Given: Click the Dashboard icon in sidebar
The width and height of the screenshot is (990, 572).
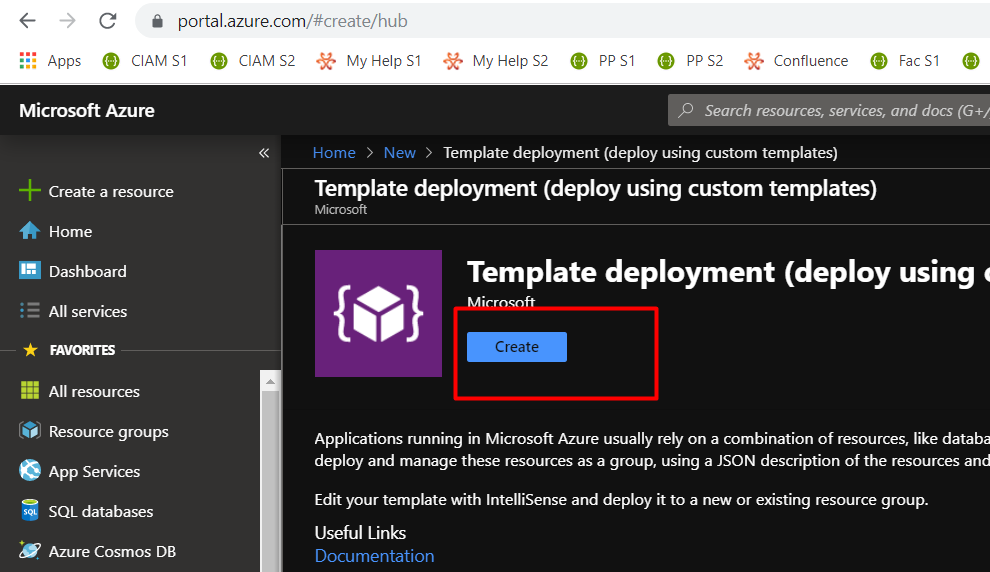Looking at the screenshot, I should 30,270.
